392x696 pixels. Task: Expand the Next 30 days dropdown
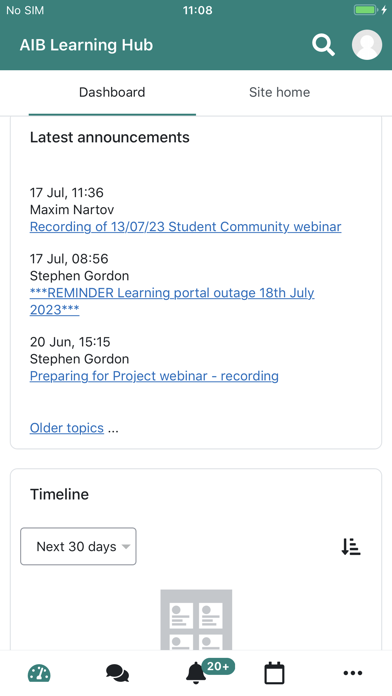(x=78, y=546)
